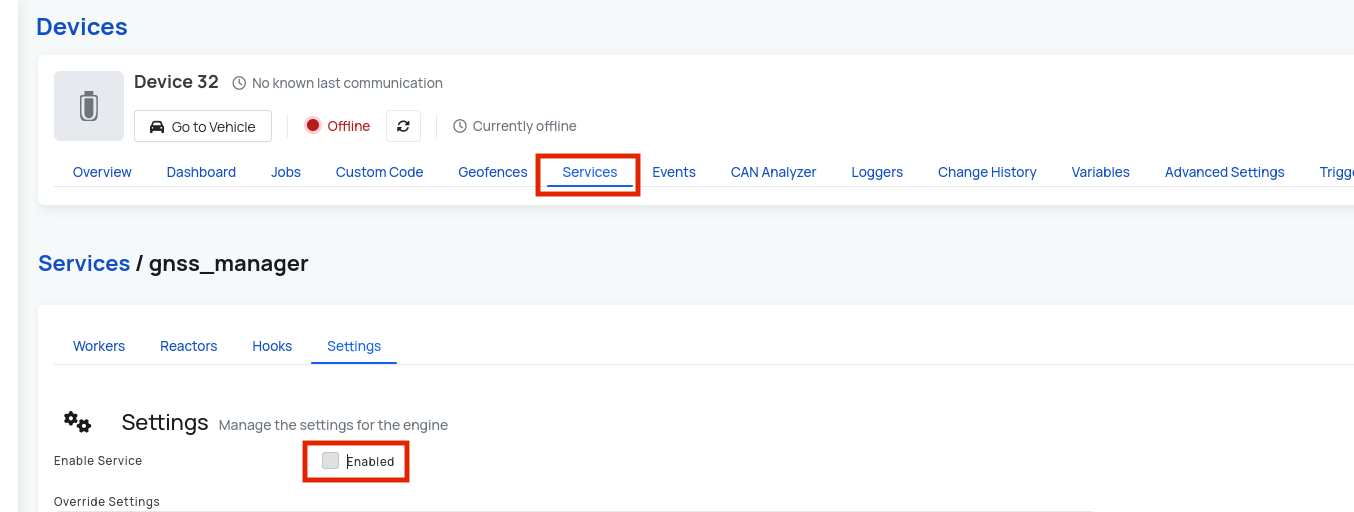Go to the Advanced Settings tab
The image size is (1354, 512).
pos(1224,172)
